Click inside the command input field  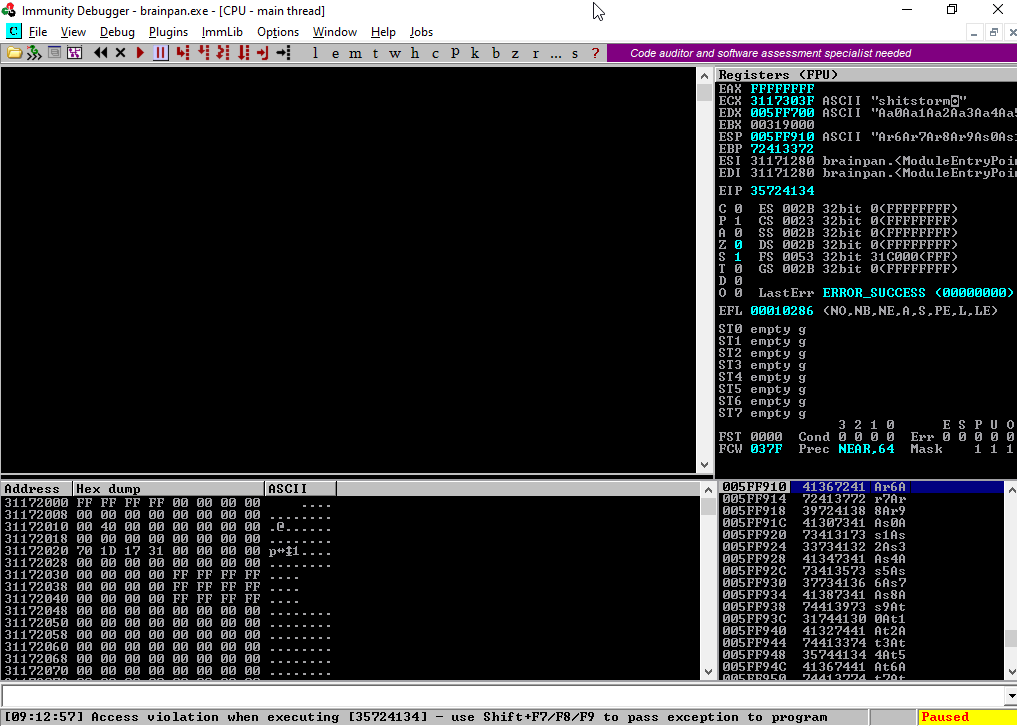[x=500, y=696]
